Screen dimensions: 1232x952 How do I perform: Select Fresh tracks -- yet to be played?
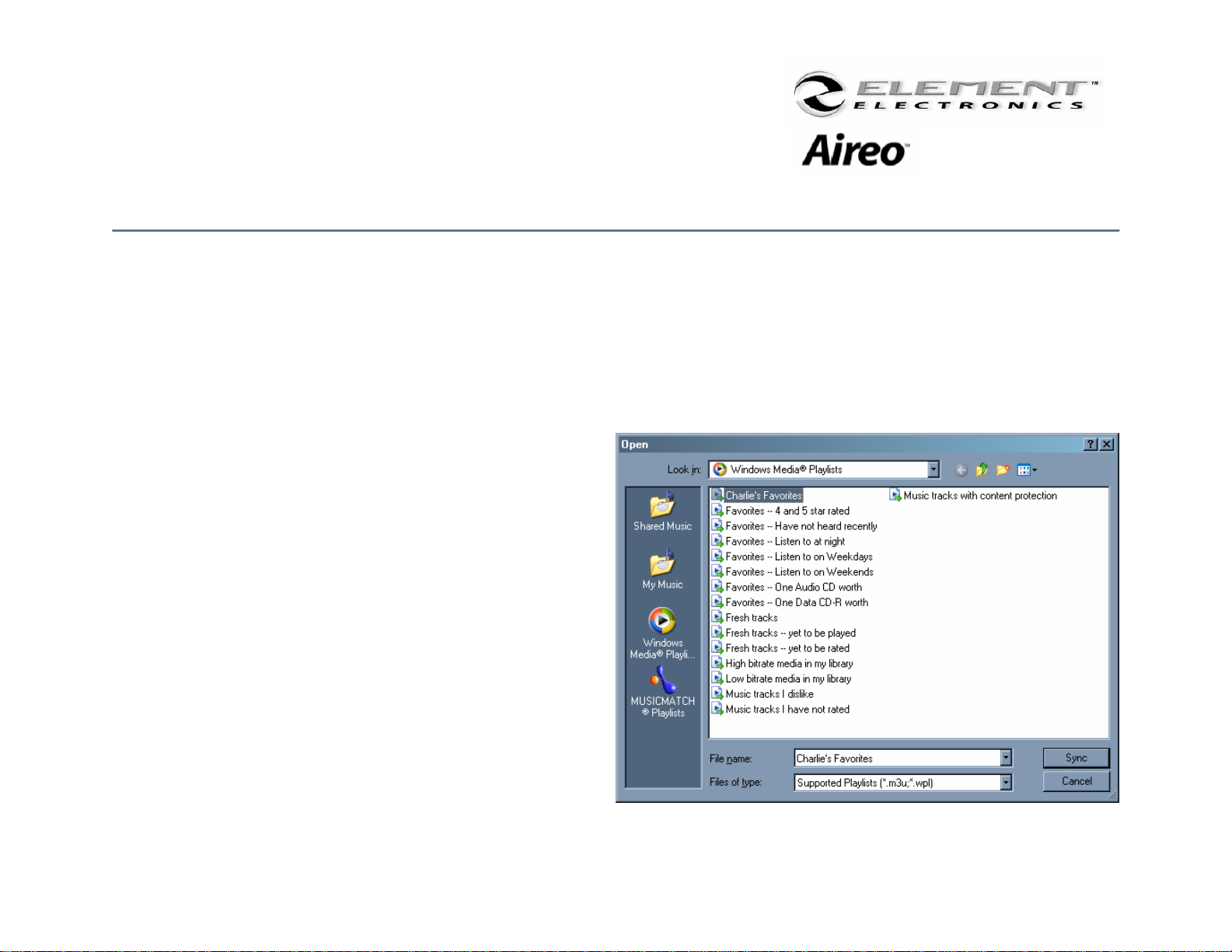pos(784,633)
